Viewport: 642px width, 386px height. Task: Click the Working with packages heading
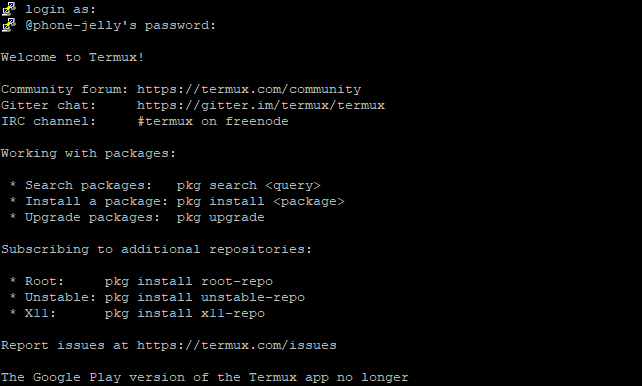pos(88,153)
